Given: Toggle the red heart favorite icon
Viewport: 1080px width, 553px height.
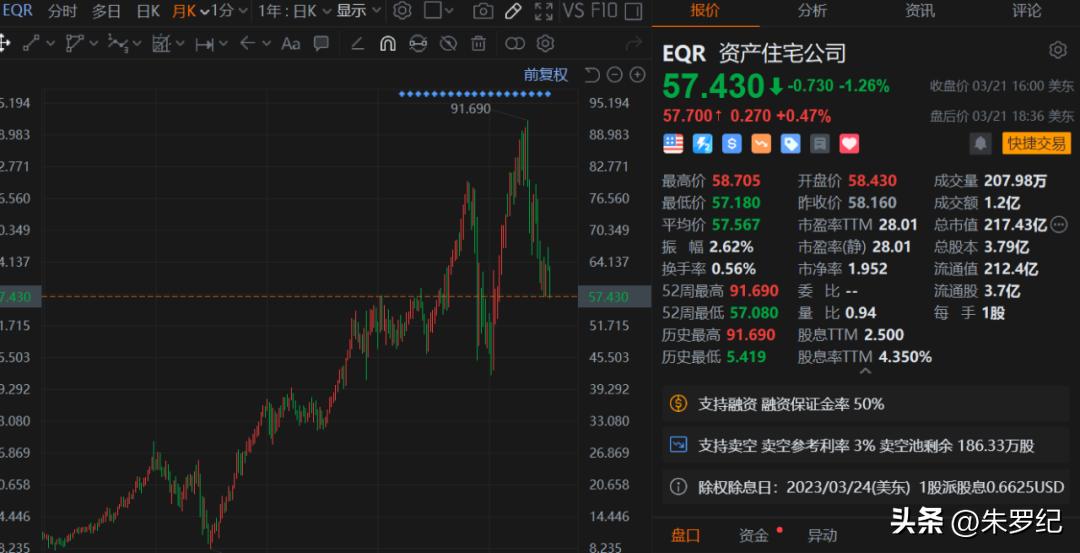Looking at the screenshot, I should 849,143.
